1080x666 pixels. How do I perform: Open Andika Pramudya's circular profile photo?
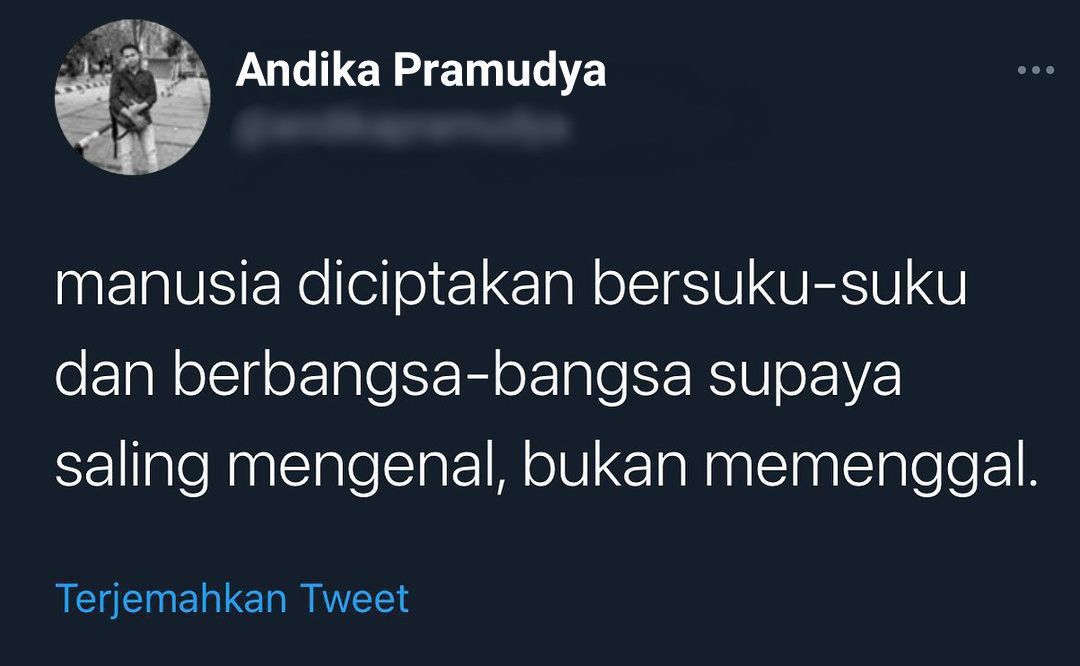132,96
